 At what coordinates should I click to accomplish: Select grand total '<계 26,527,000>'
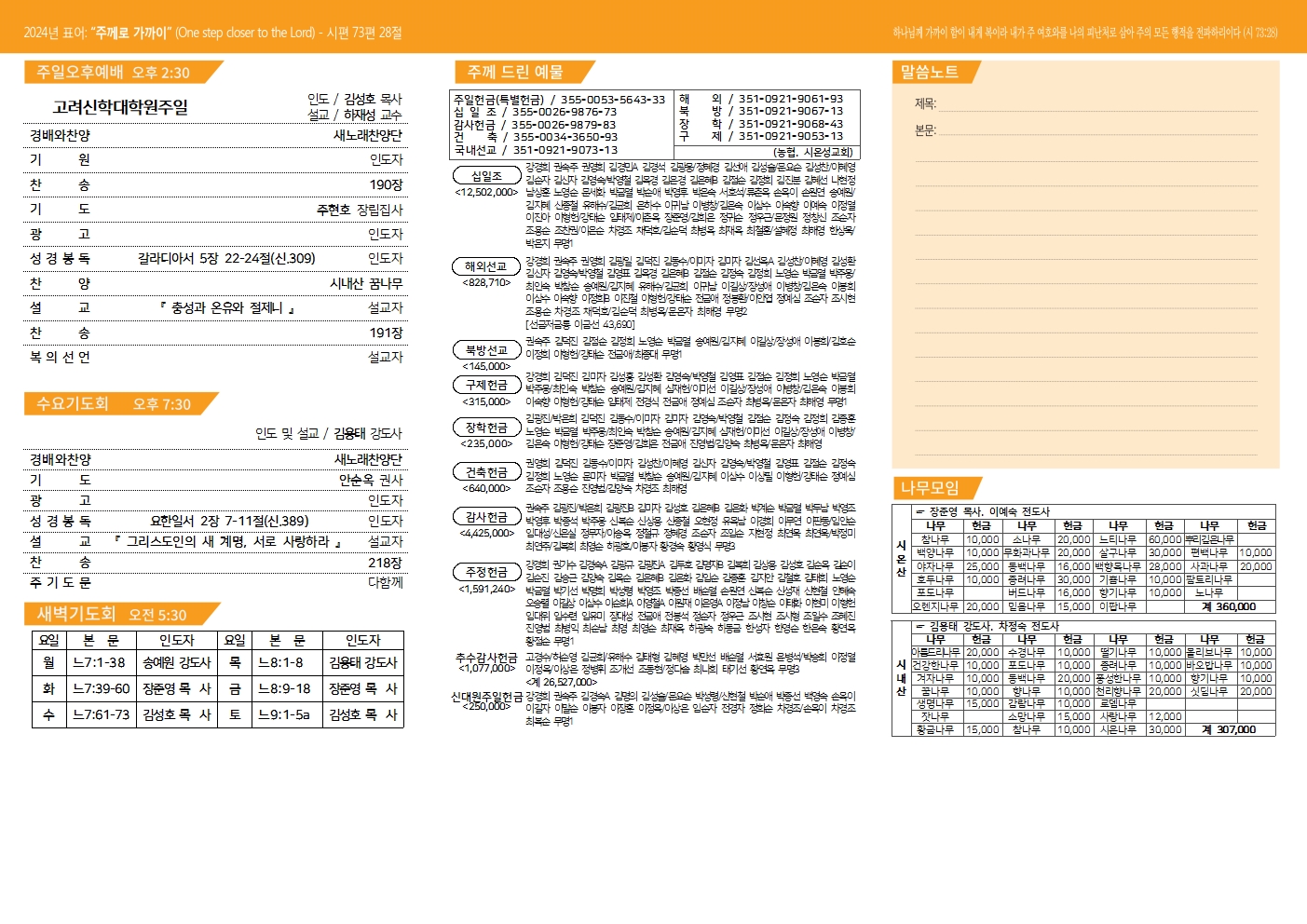click(561, 682)
